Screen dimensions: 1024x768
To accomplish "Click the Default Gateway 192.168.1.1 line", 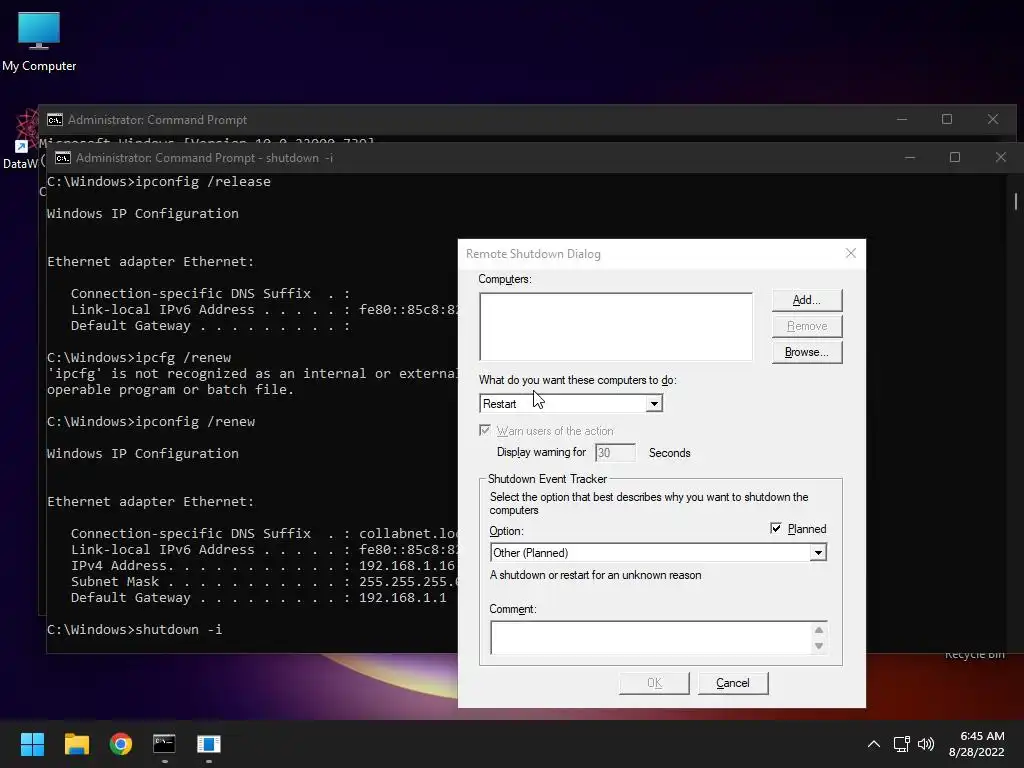I will point(259,598).
